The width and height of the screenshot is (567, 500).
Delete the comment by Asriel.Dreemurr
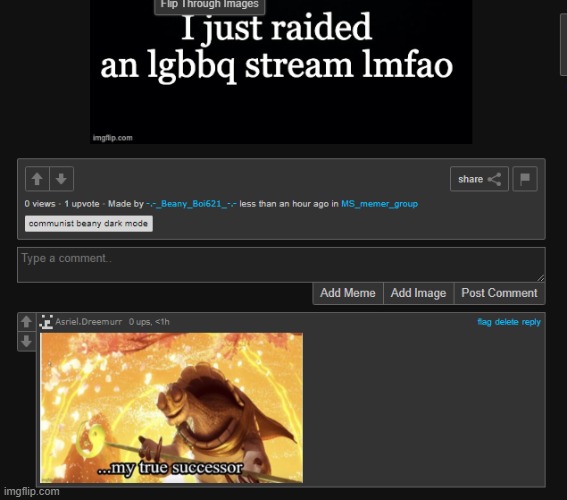click(x=507, y=322)
